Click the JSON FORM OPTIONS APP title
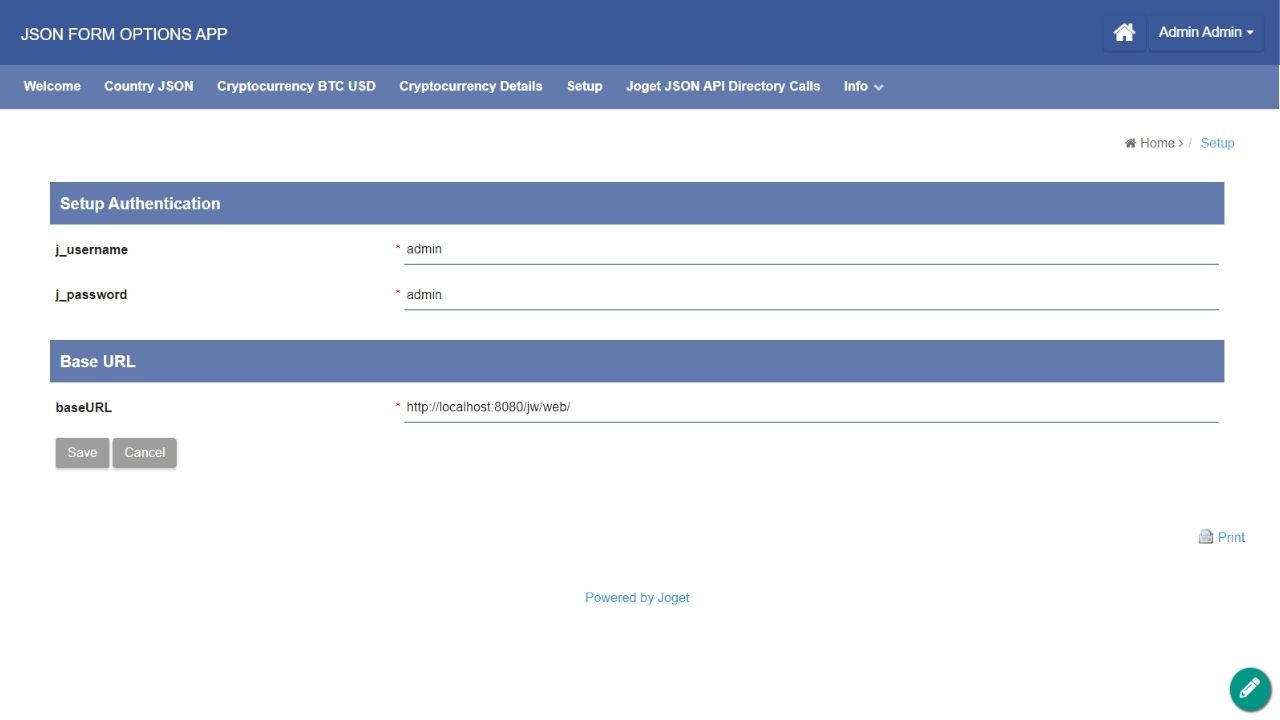 (x=124, y=34)
